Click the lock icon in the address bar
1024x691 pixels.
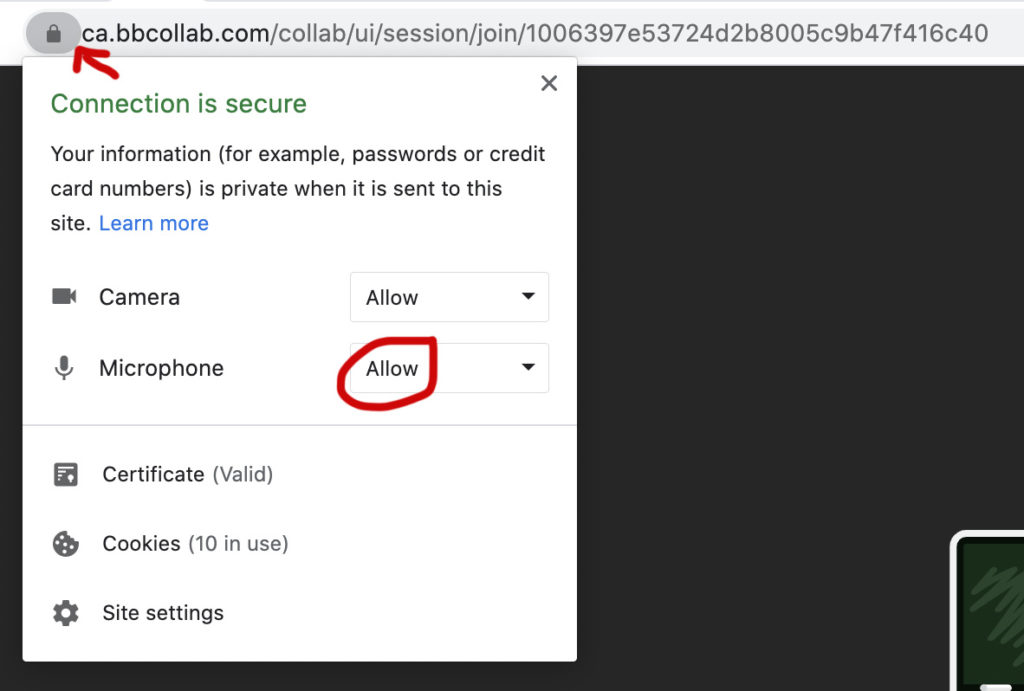point(54,34)
